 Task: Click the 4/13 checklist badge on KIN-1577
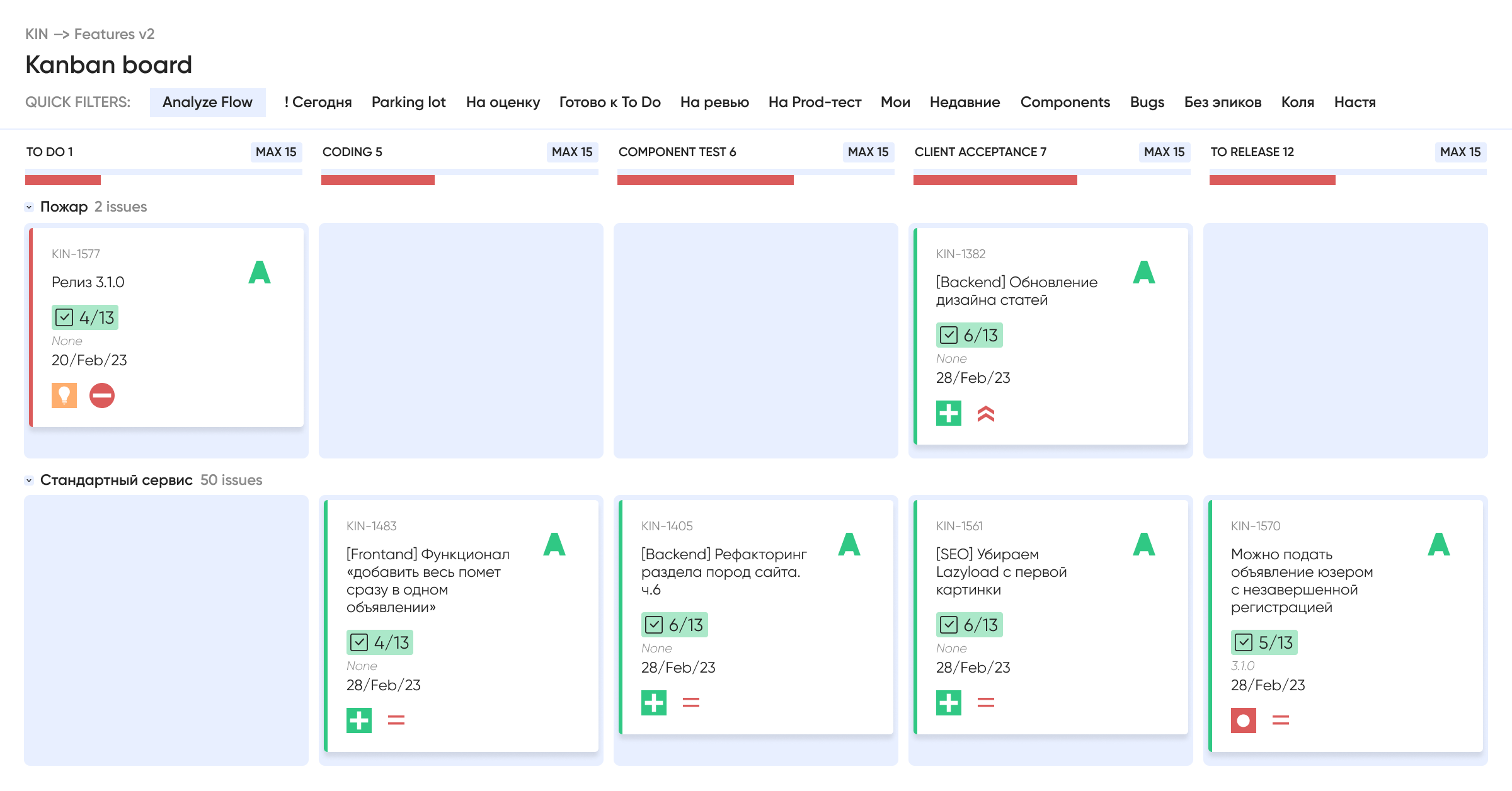[85, 317]
